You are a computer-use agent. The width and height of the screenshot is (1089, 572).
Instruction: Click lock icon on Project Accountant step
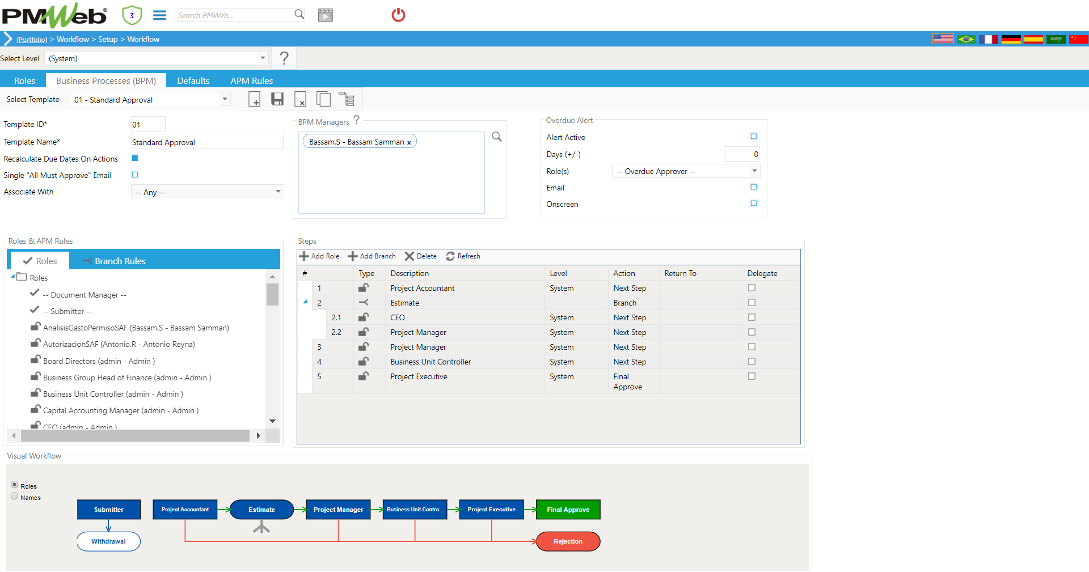[363, 287]
